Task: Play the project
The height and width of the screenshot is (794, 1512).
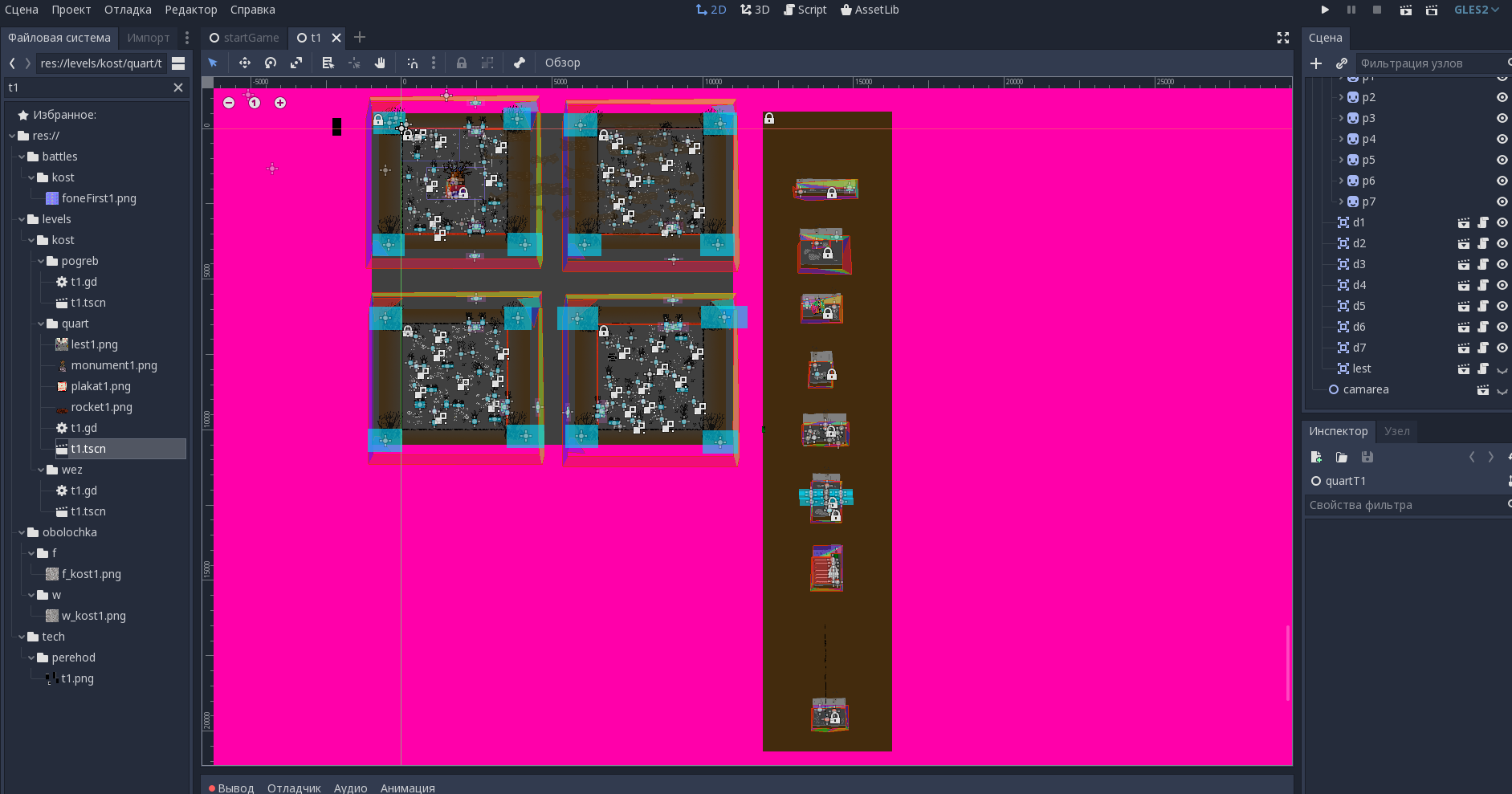Action: pos(1325,10)
